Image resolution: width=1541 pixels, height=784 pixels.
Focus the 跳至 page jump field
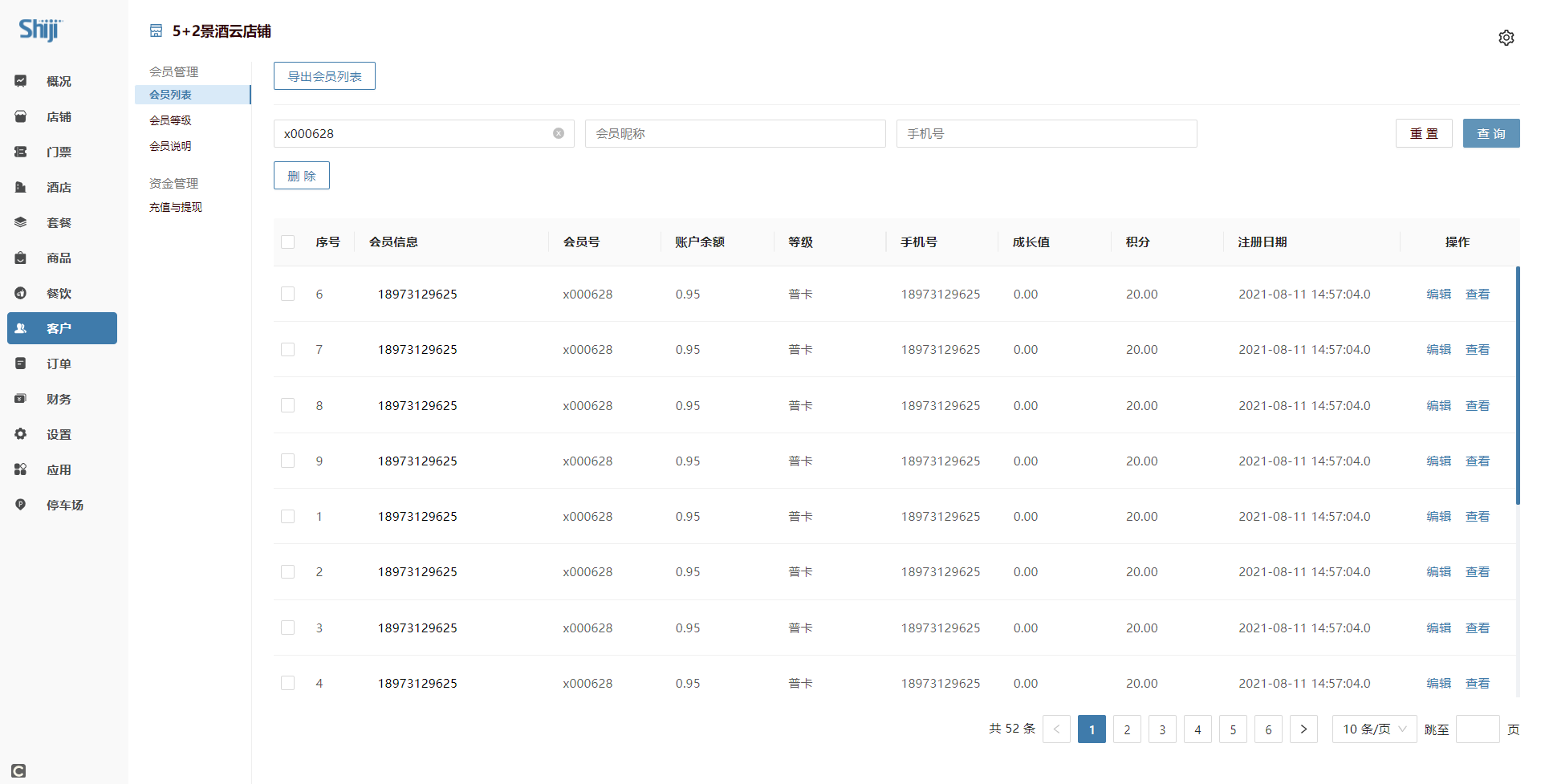[x=1478, y=729]
